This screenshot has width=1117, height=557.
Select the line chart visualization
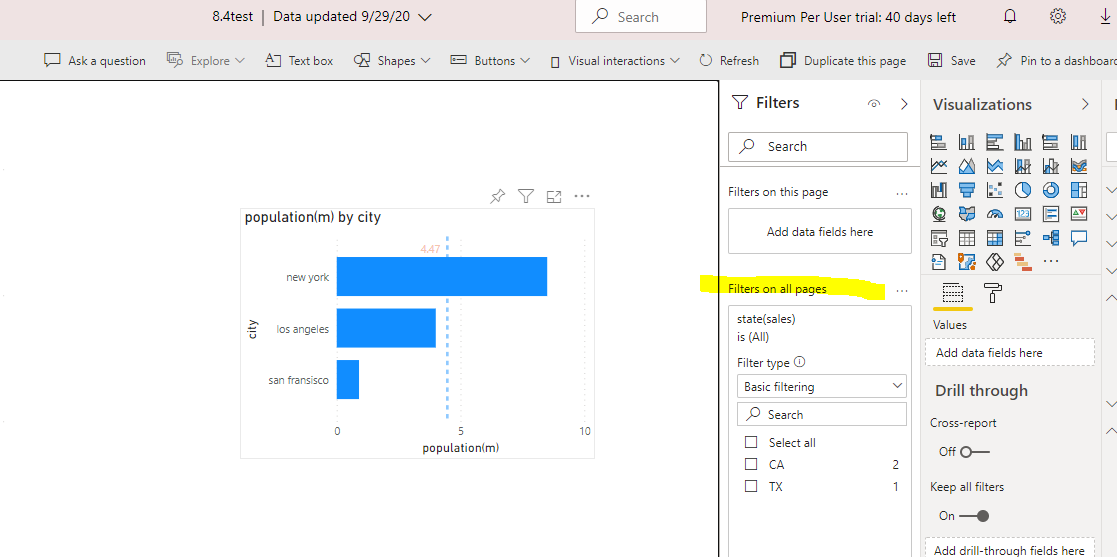(x=939, y=166)
